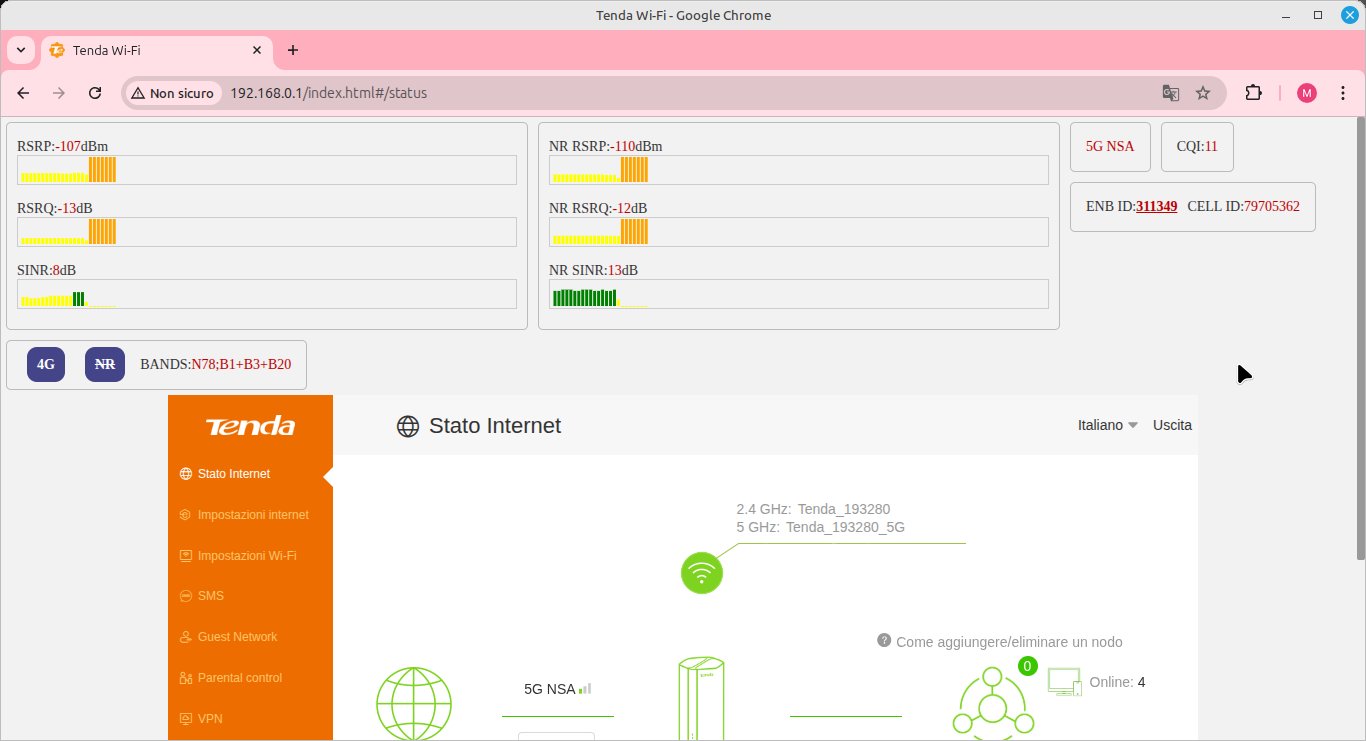Open Impostazioni Wi-Fi in sidebar
The height and width of the screenshot is (741, 1366).
(246, 556)
